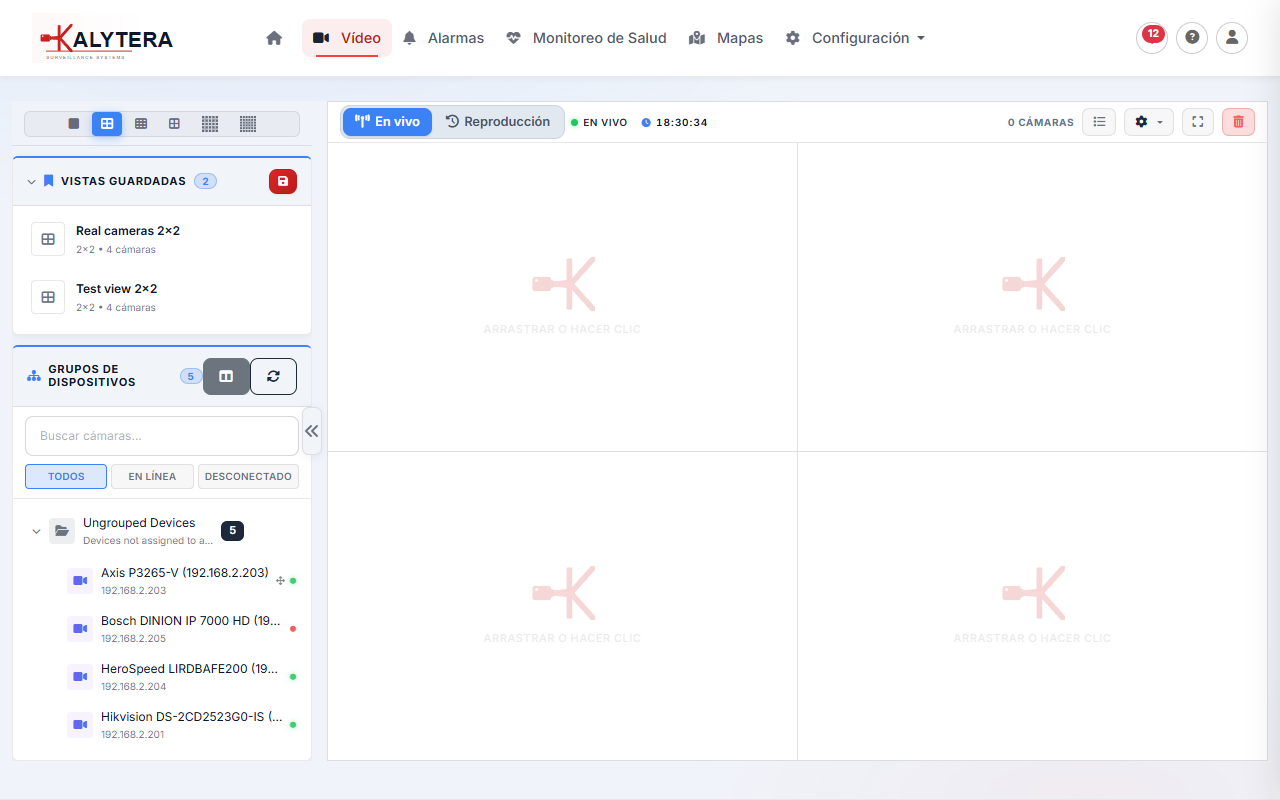
Task: Select the Bosch DINION IP 7000 HD camera
Action: (x=182, y=629)
